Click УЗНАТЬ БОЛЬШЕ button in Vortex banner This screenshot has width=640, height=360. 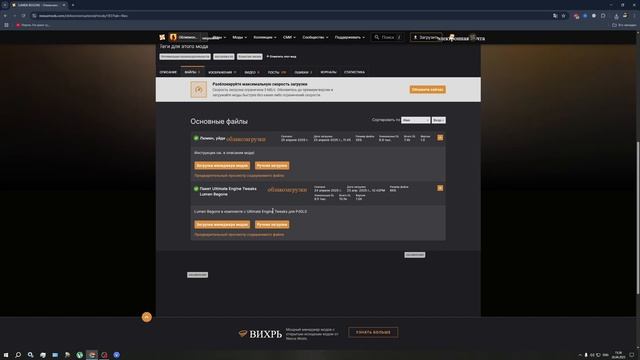(373, 332)
